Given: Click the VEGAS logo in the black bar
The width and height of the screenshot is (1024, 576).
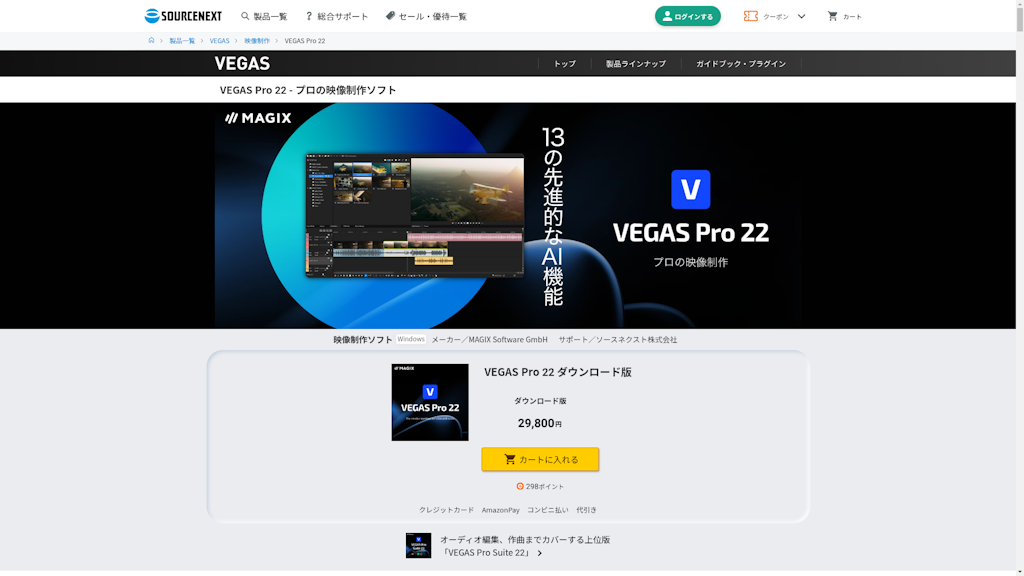Looking at the screenshot, I should coord(242,63).
